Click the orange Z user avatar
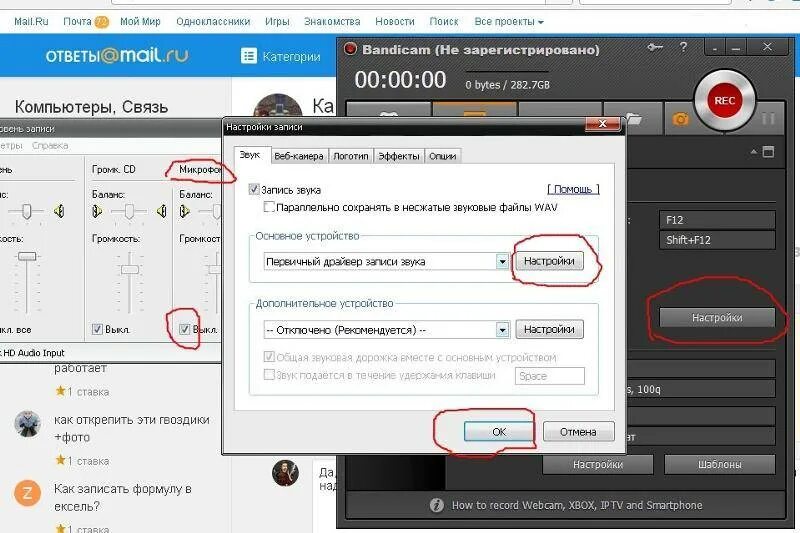This screenshot has width=800, height=533. [27, 493]
